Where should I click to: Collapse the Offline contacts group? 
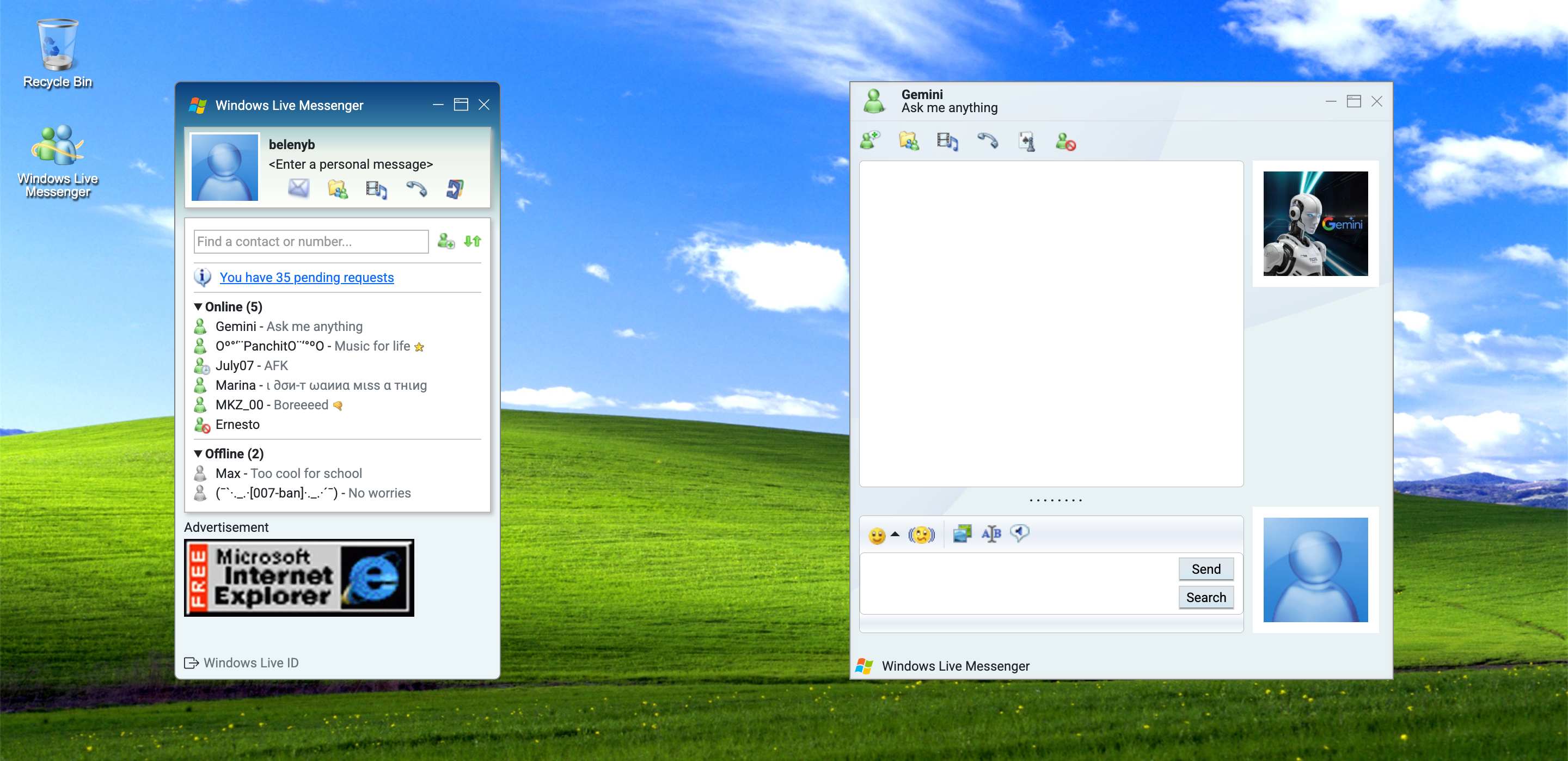pyautogui.click(x=198, y=453)
